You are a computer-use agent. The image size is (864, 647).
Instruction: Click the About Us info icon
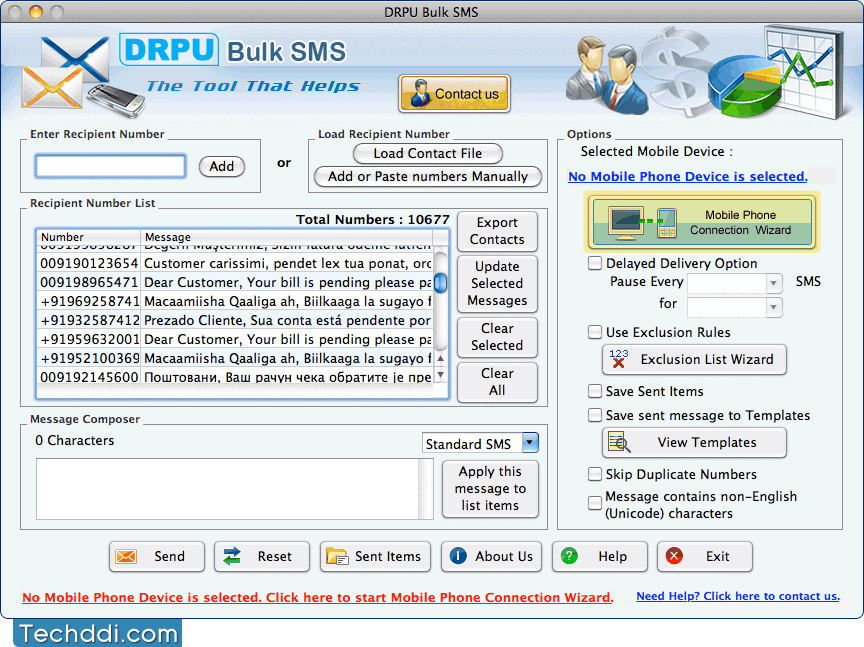click(458, 556)
